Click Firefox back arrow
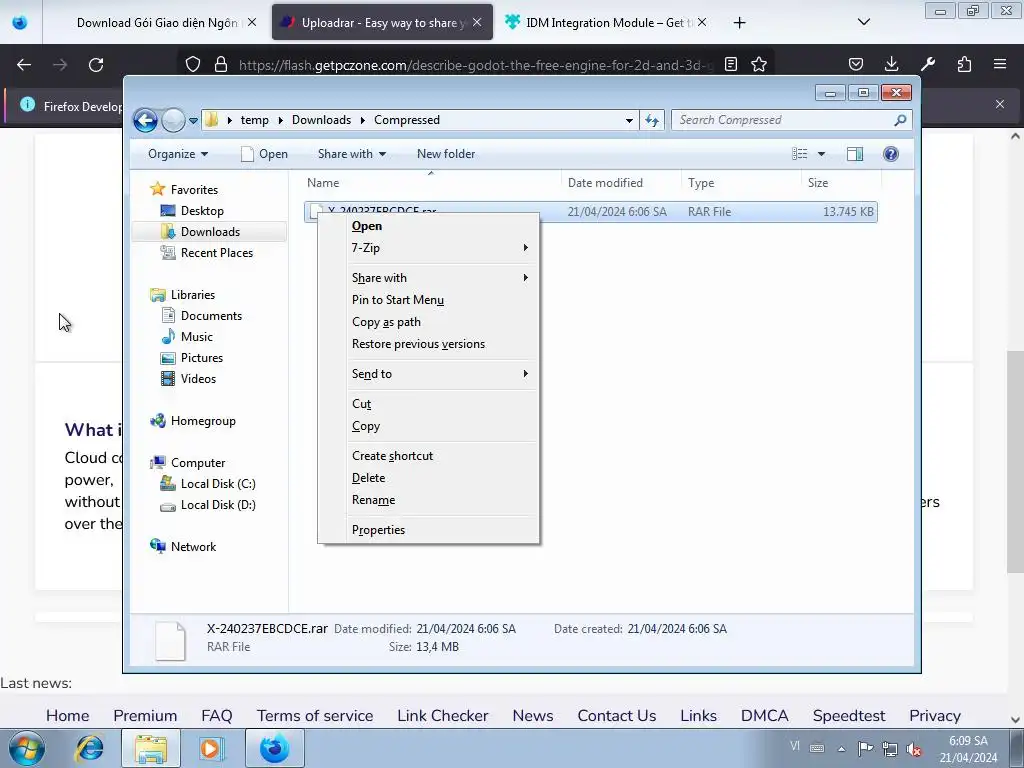Image resolution: width=1024 pixels, height=768 pixels. coord(24,65)
